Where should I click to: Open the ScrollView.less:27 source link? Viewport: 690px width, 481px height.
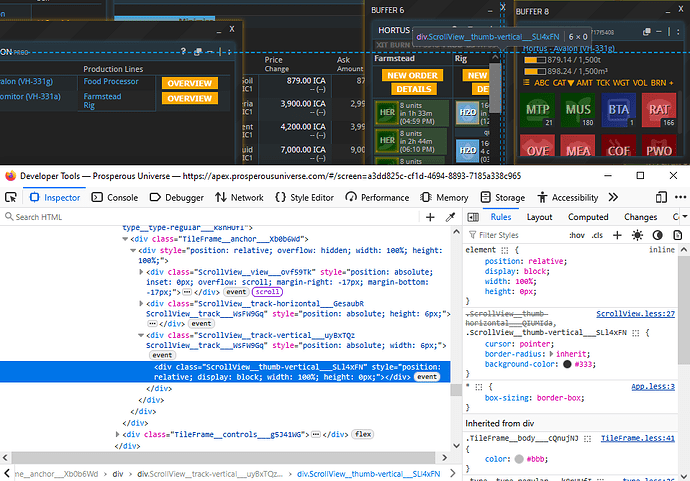click(635, 314)
